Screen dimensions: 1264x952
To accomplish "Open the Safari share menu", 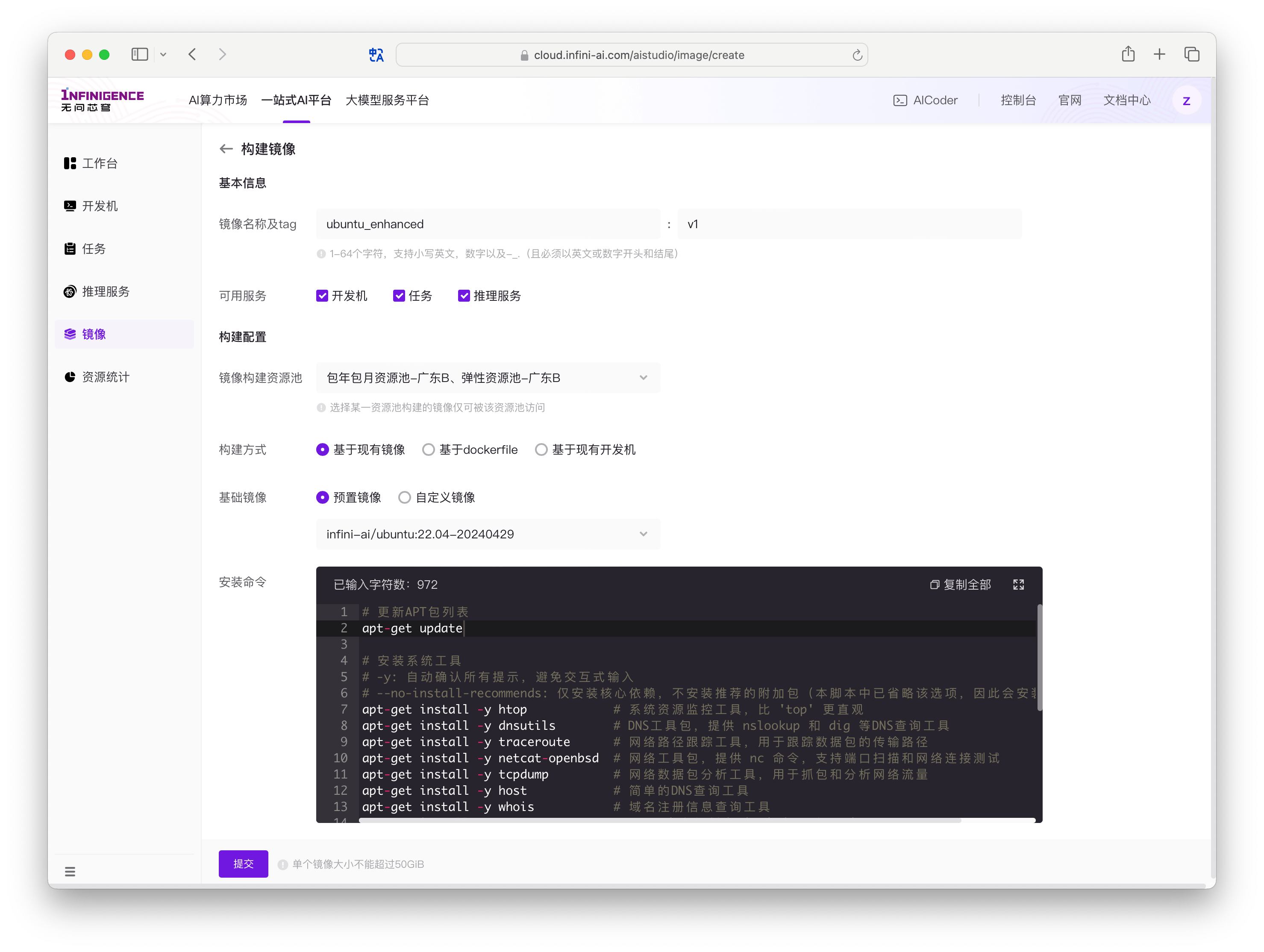I will point(1128,54).
